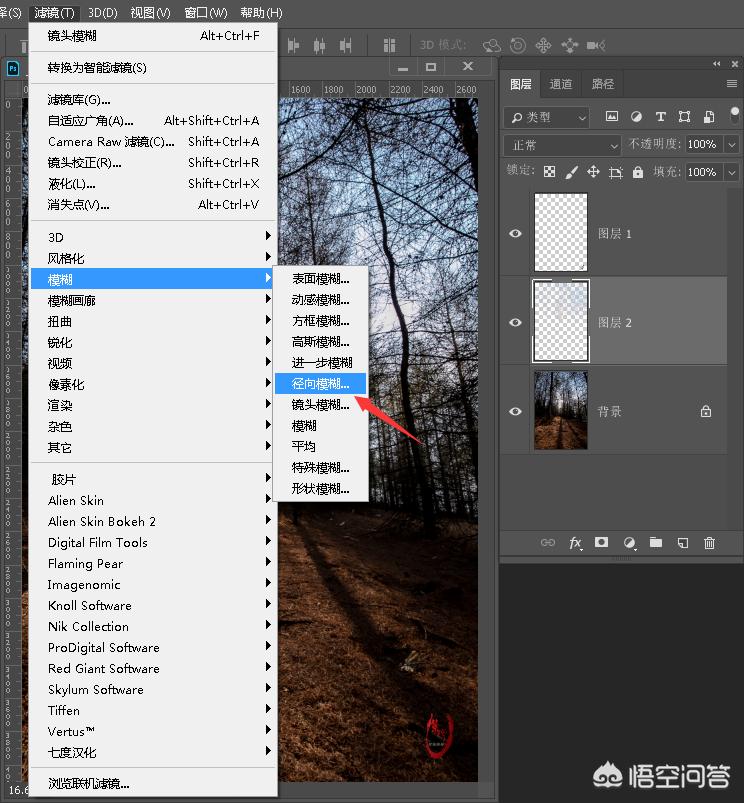
Task: Open the 窗口(W) menu
Action: click(x=206, y=12)
